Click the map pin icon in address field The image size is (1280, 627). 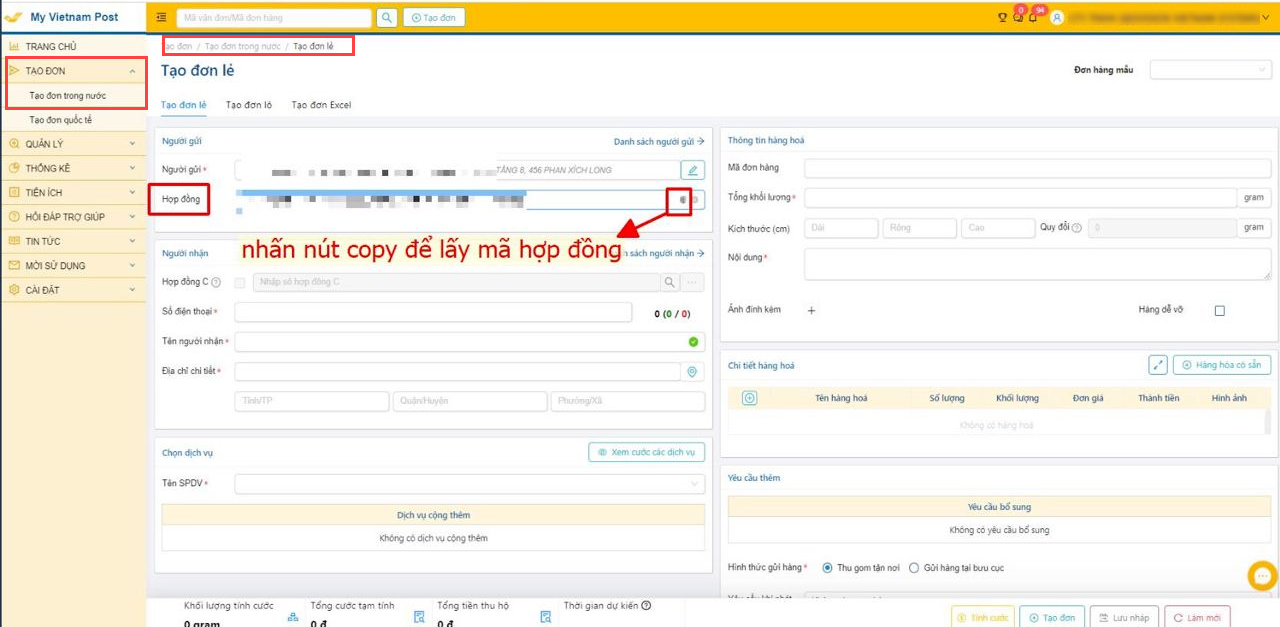tap(692, 372)
